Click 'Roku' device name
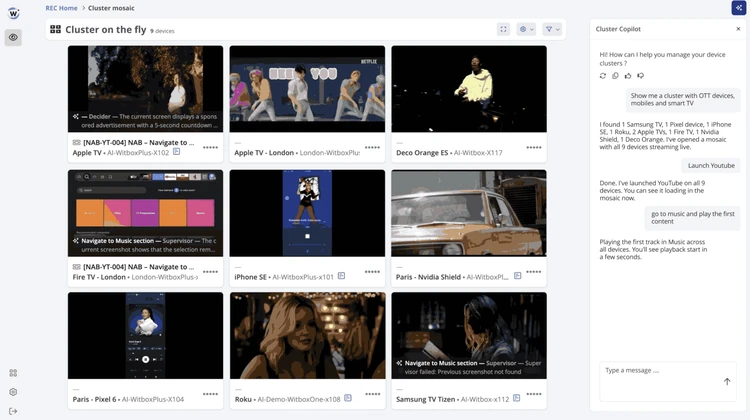This screenshot has height=420, width=750. click(243, 399)
